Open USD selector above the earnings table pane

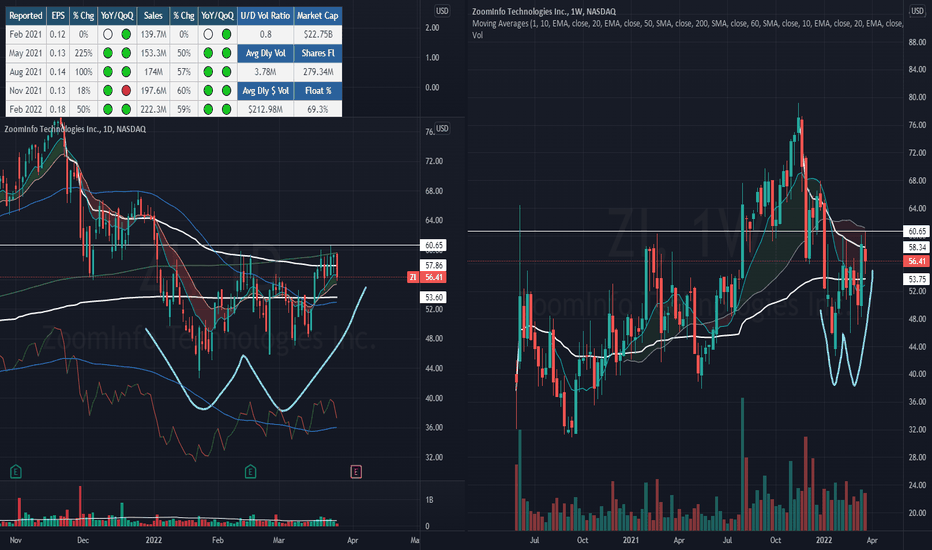coord(442,11)
